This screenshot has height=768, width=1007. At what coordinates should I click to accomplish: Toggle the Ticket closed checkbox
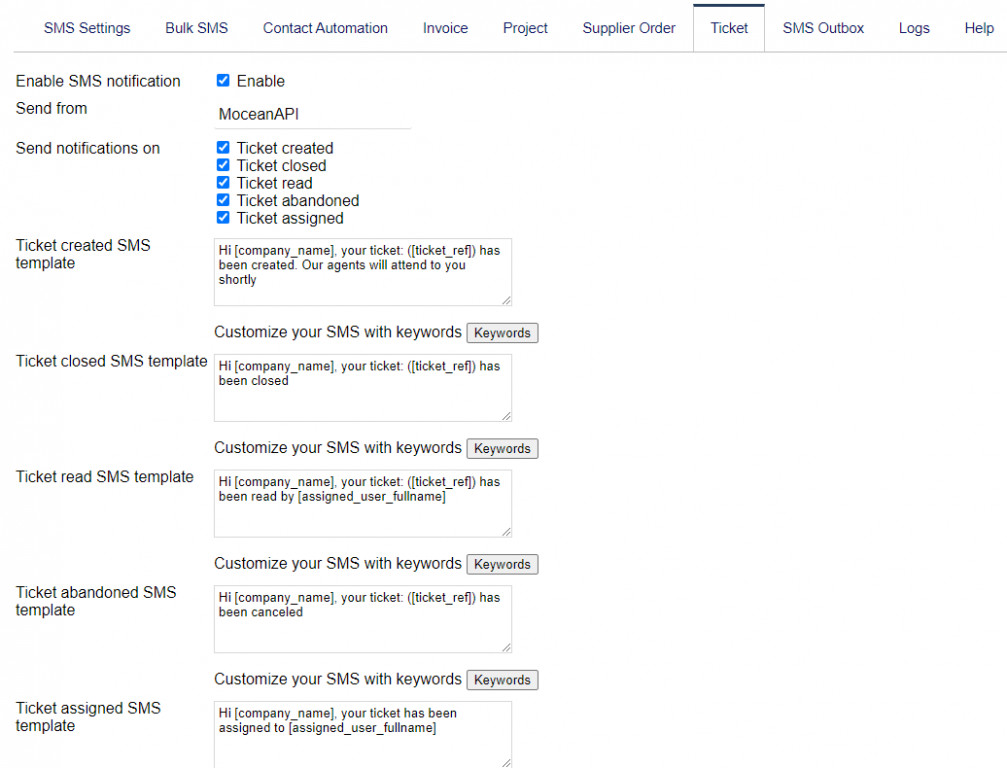point(223,165)
